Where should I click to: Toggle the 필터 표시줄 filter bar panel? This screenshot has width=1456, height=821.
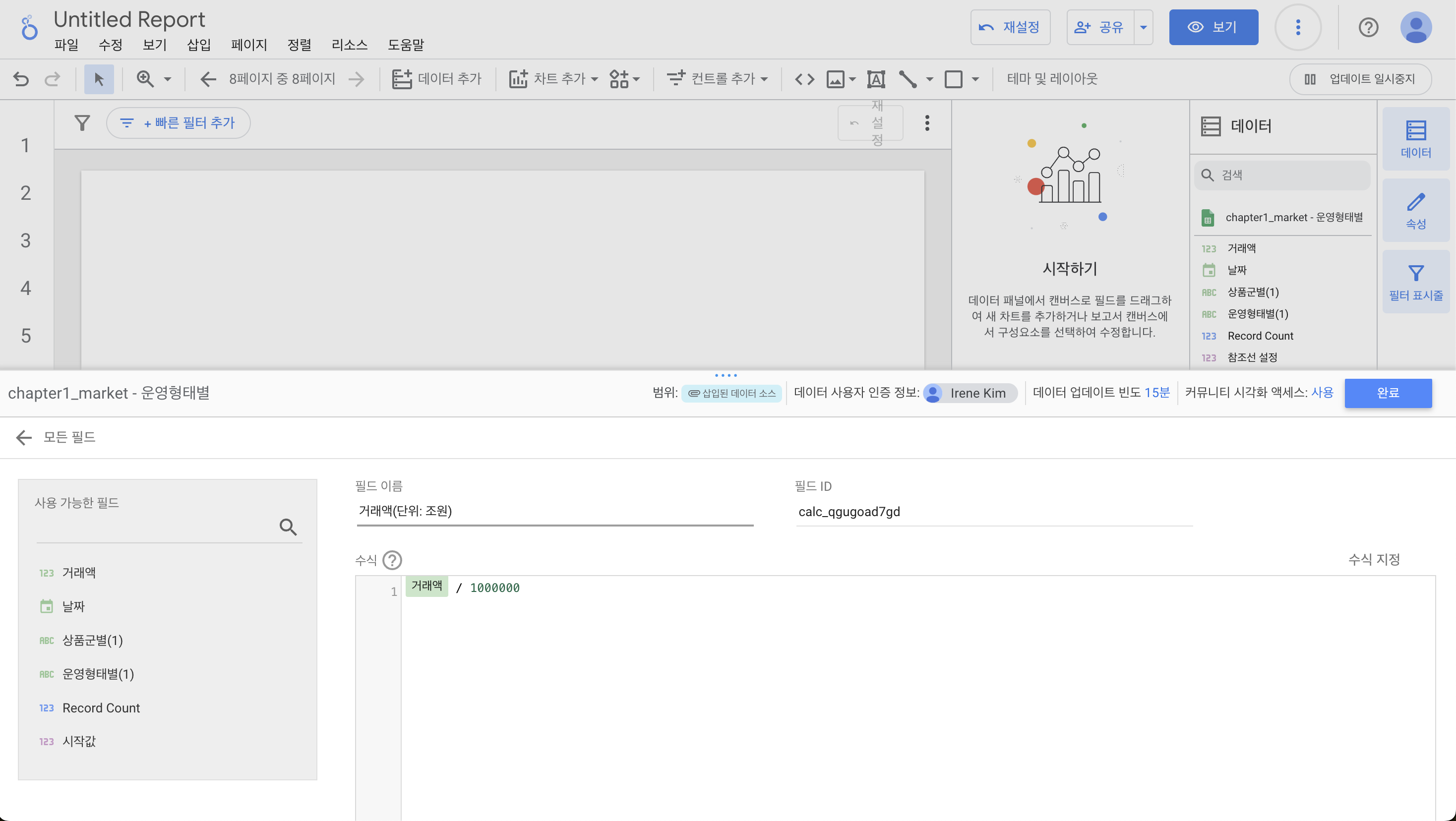pyautogui.click(x=1415, y=282)
